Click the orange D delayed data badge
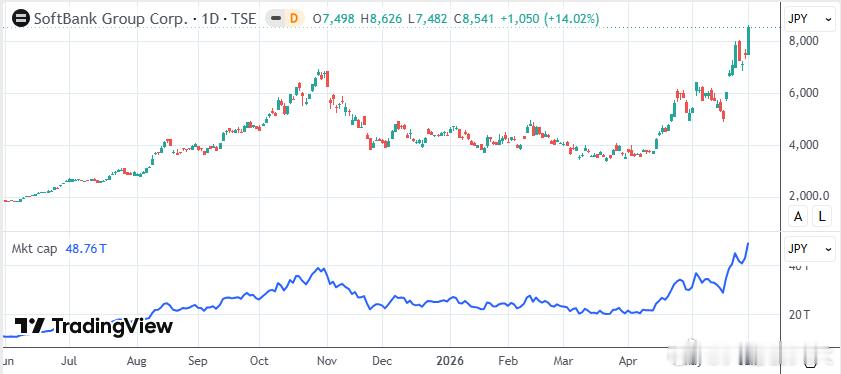This screenshot has height=374, width=841. pos(294,19)
